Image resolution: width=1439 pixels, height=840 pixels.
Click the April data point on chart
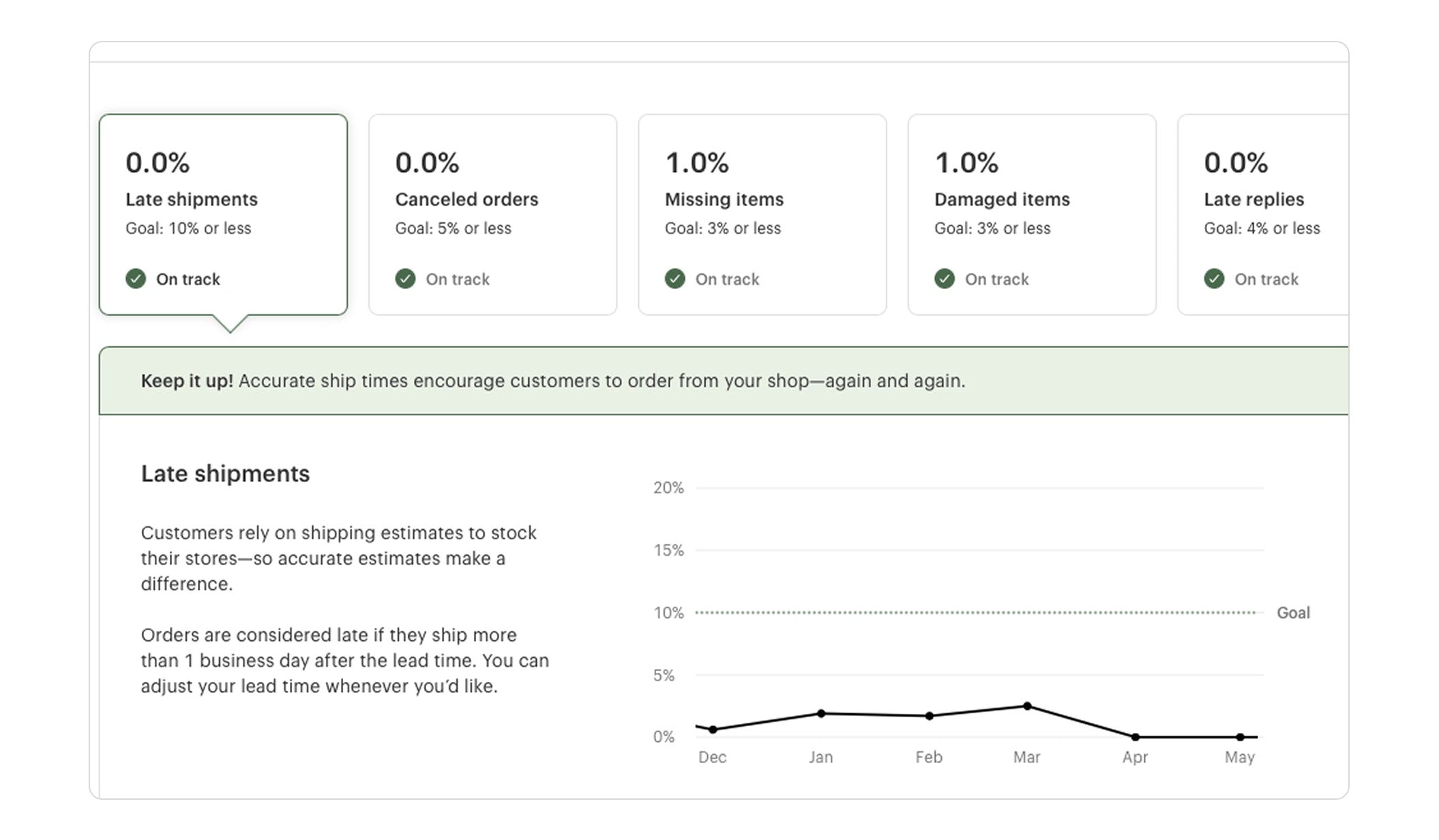1136,737
